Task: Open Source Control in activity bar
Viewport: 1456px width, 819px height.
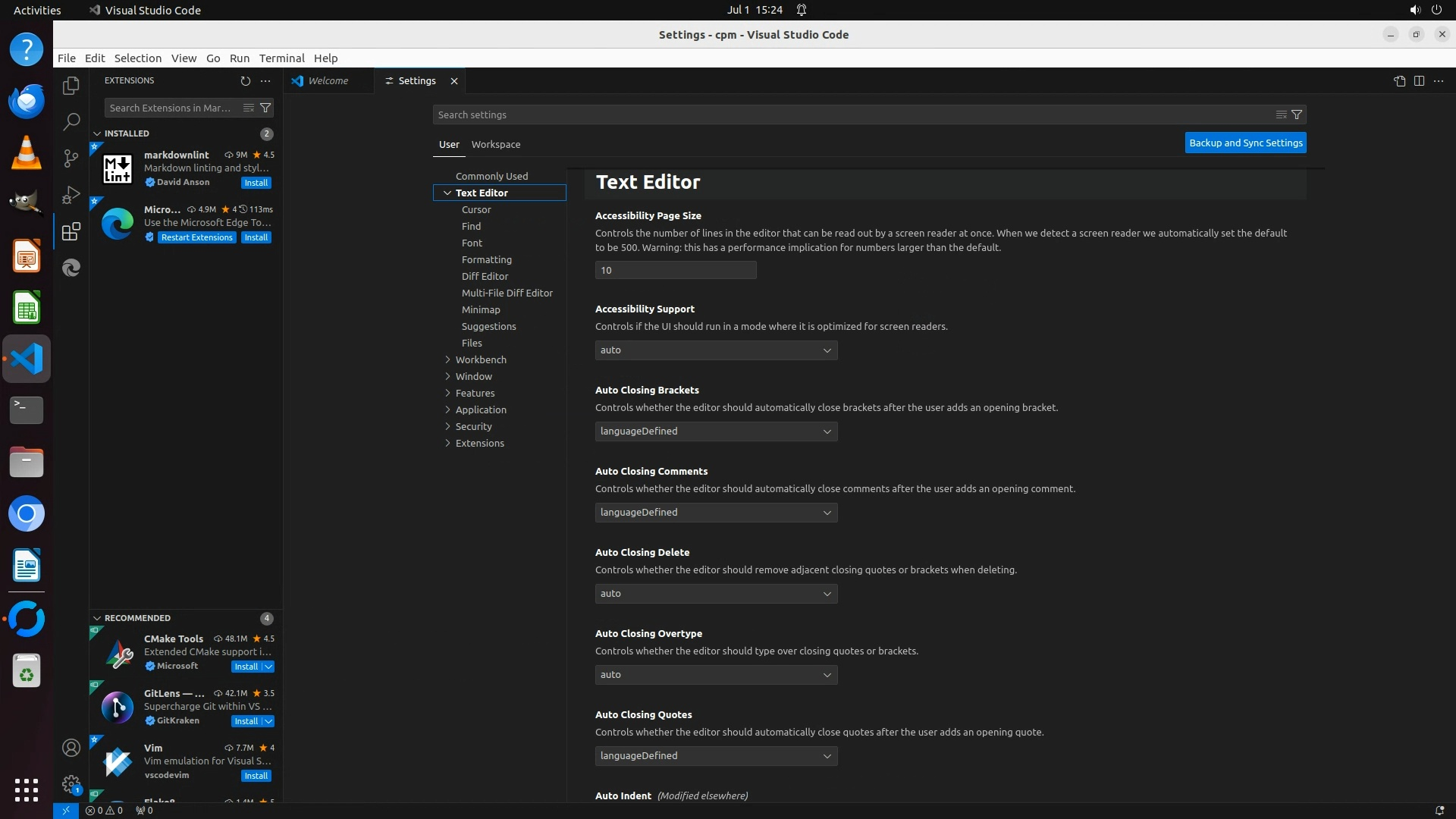Action: (71, 158)
